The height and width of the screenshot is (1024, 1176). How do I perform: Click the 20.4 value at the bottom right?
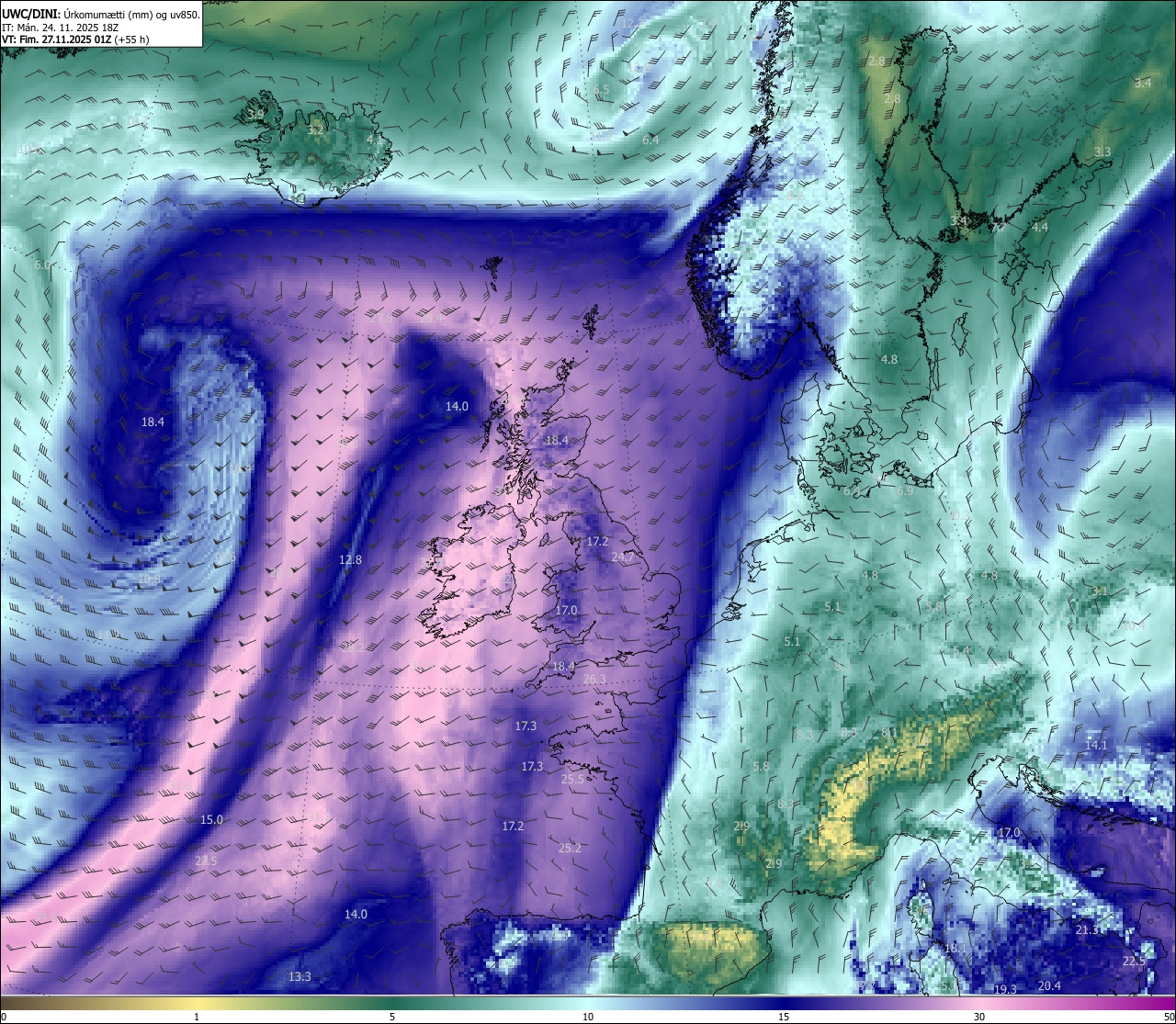(x=1049, y=985)
